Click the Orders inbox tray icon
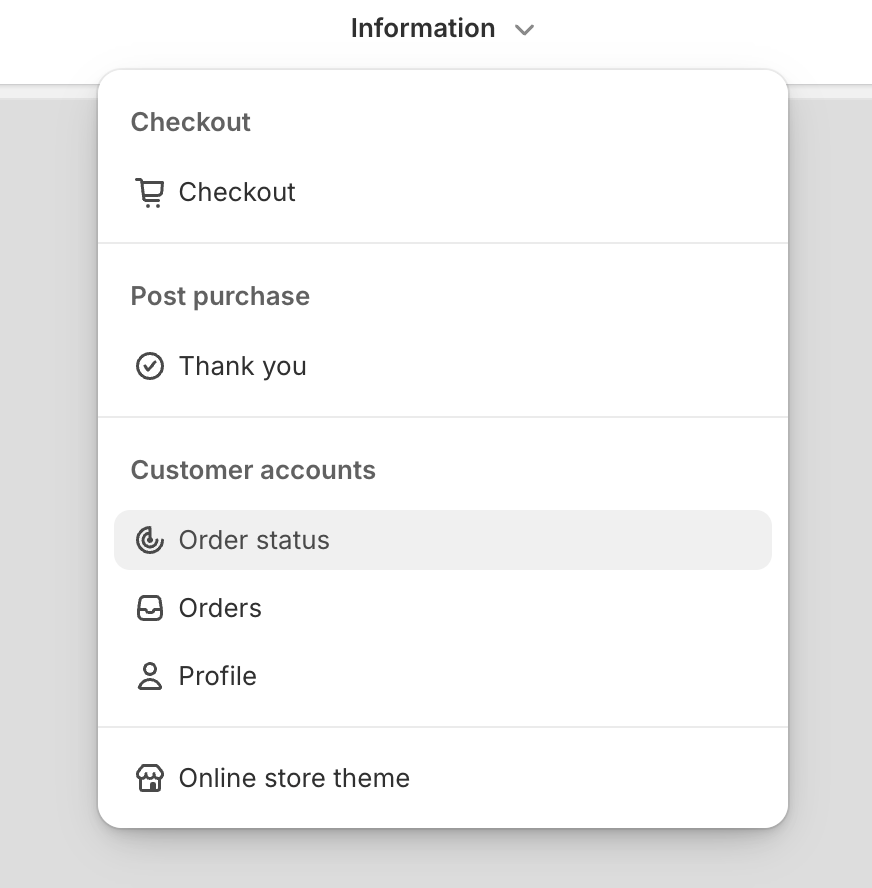872x888 pixels. coord(149,608)
